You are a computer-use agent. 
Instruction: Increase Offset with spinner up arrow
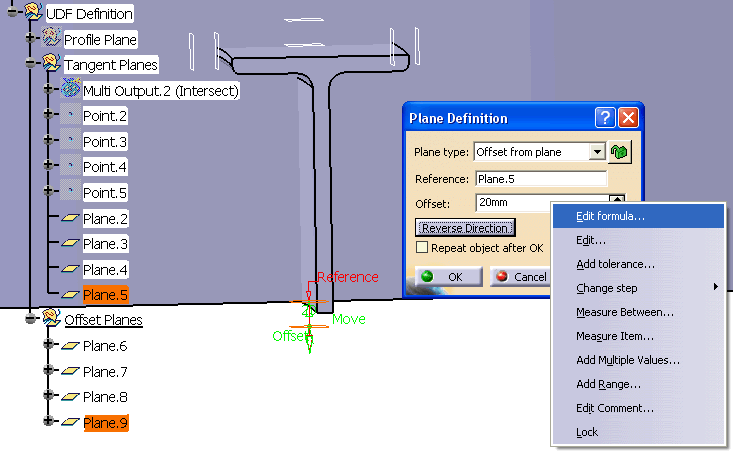pyautogui.click(x=617, y=199)
